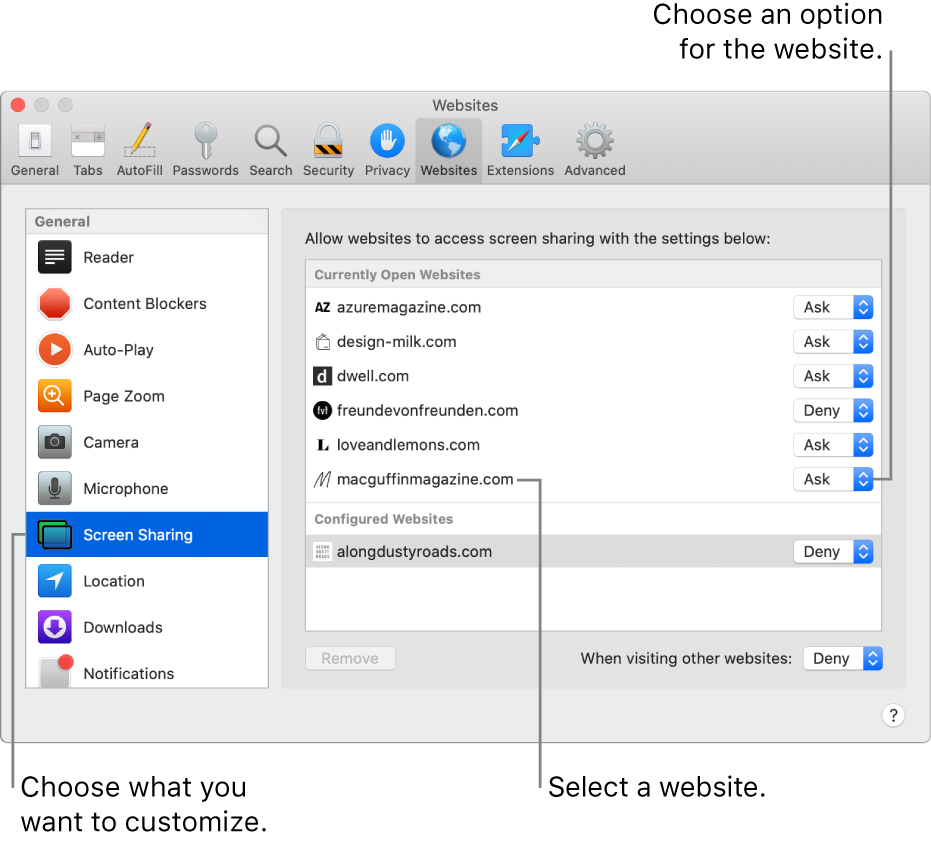Image resolution: width=931 pixels, height=843 pixels.
Task: Select the Screen Sharing icon
Action: coord(55,534)
